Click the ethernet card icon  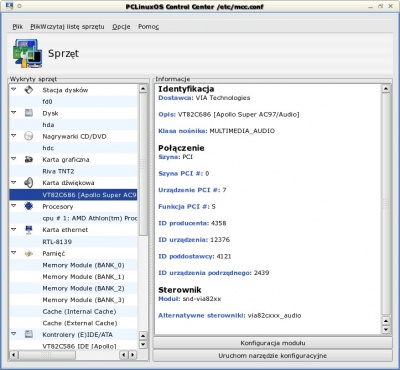29,230
